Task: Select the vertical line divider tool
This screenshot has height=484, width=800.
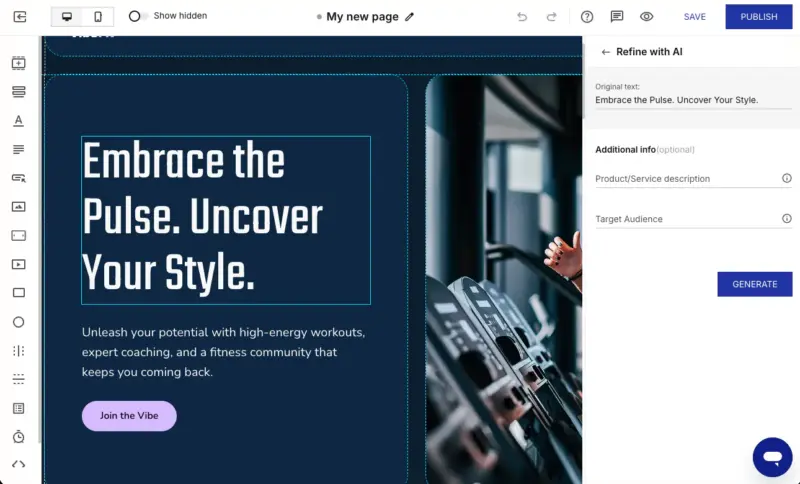Action: 18,350
